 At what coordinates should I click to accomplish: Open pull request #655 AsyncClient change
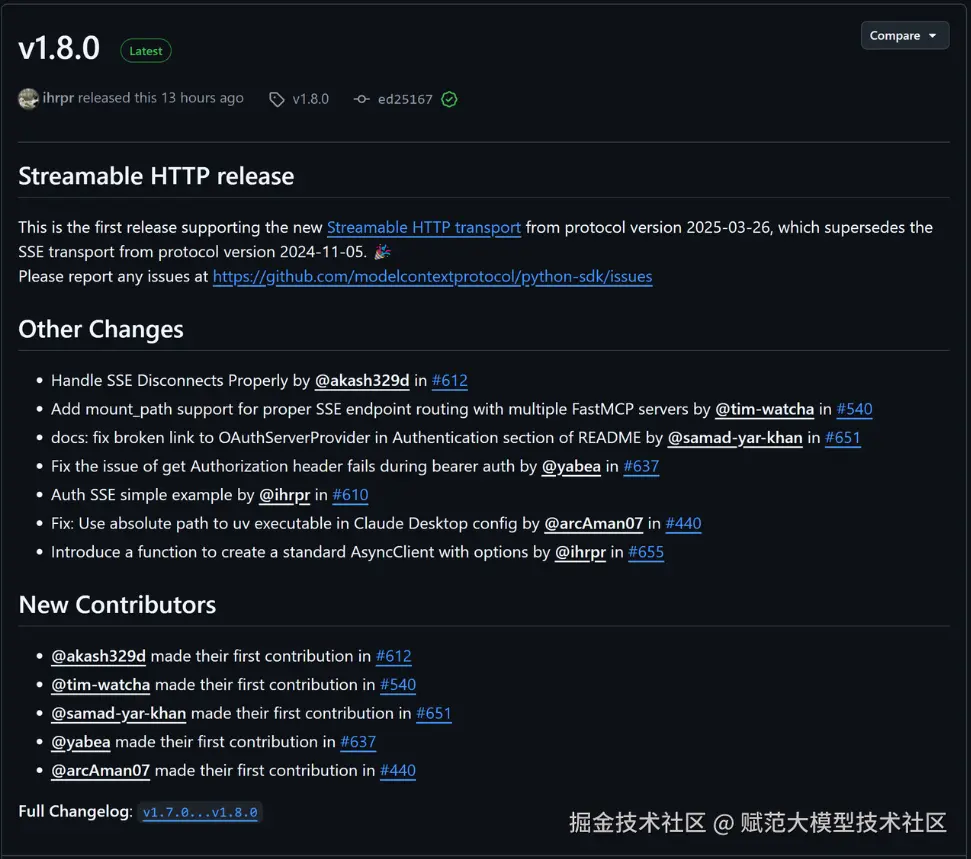(x=646, y=552)
